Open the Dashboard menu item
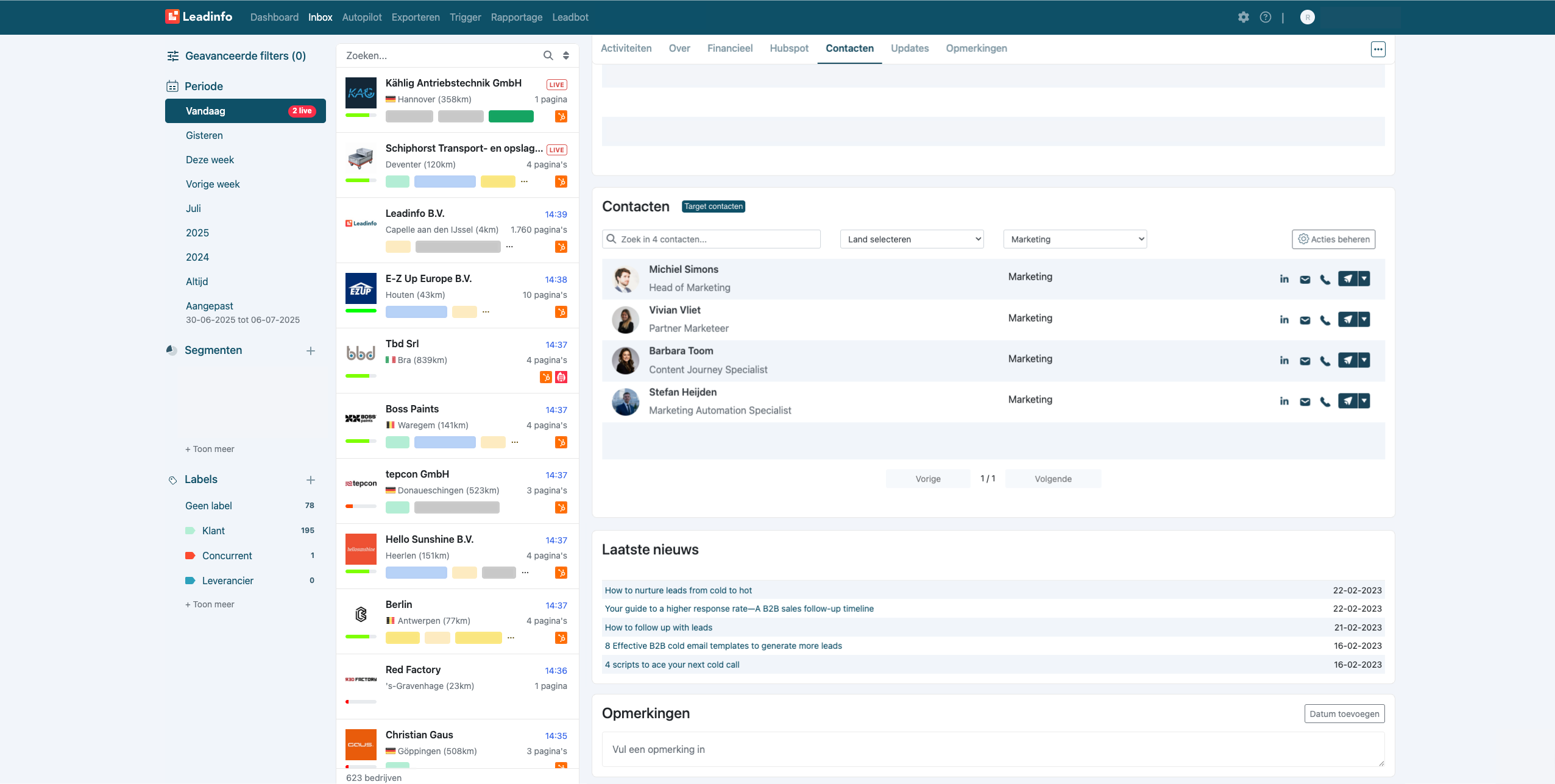 (274, 17)
